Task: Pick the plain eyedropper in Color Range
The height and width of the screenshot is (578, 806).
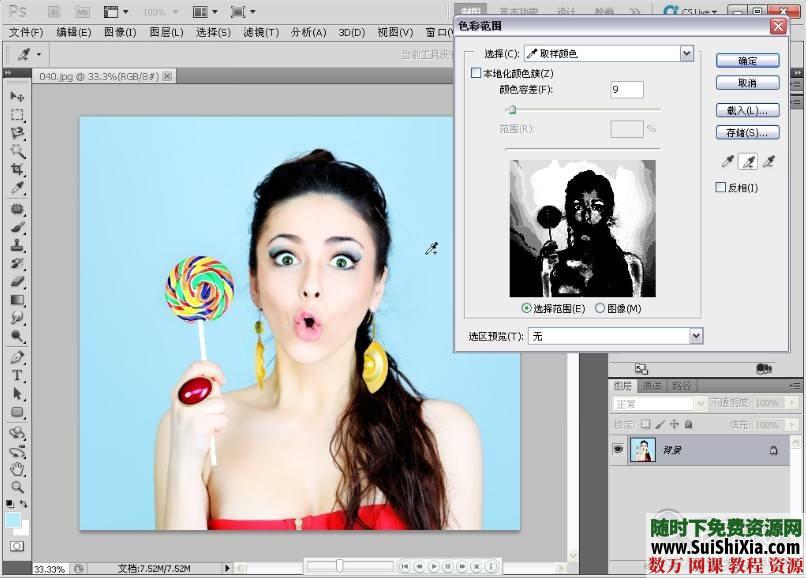Action: [727, 162]
